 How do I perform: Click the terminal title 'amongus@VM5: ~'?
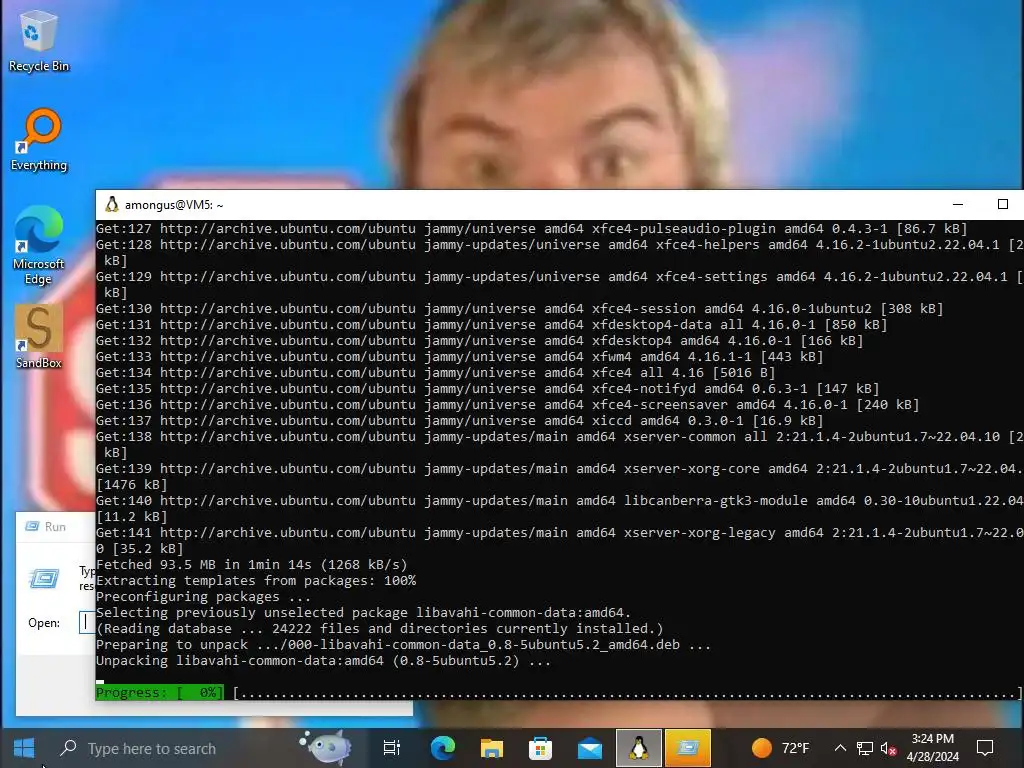[174, 205]
